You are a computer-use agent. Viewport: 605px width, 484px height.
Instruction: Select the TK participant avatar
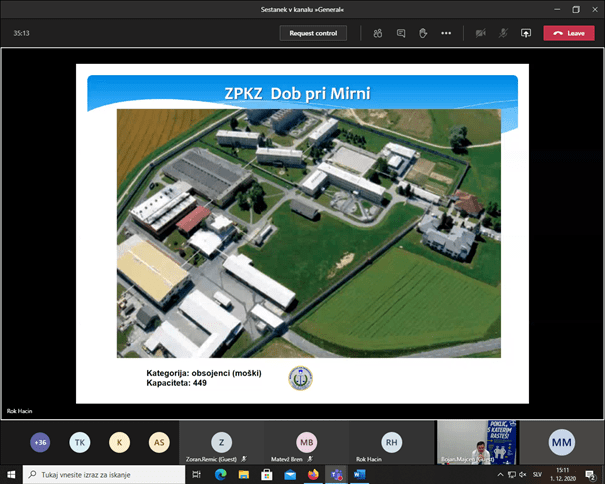[x=80, y=442]
